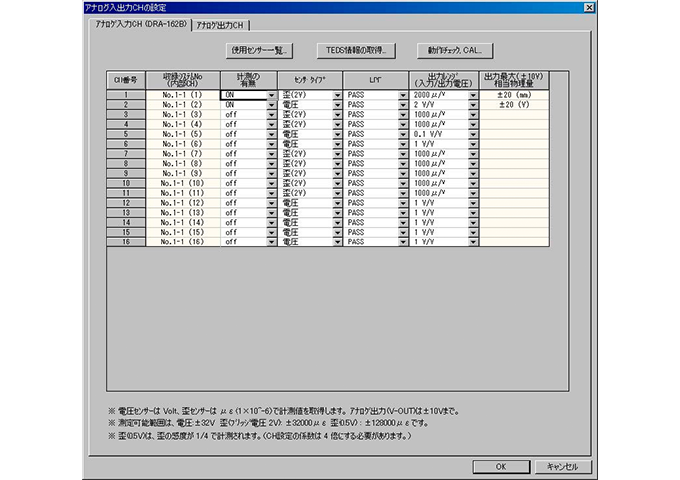Close the dialog window with X

(589, 7)
